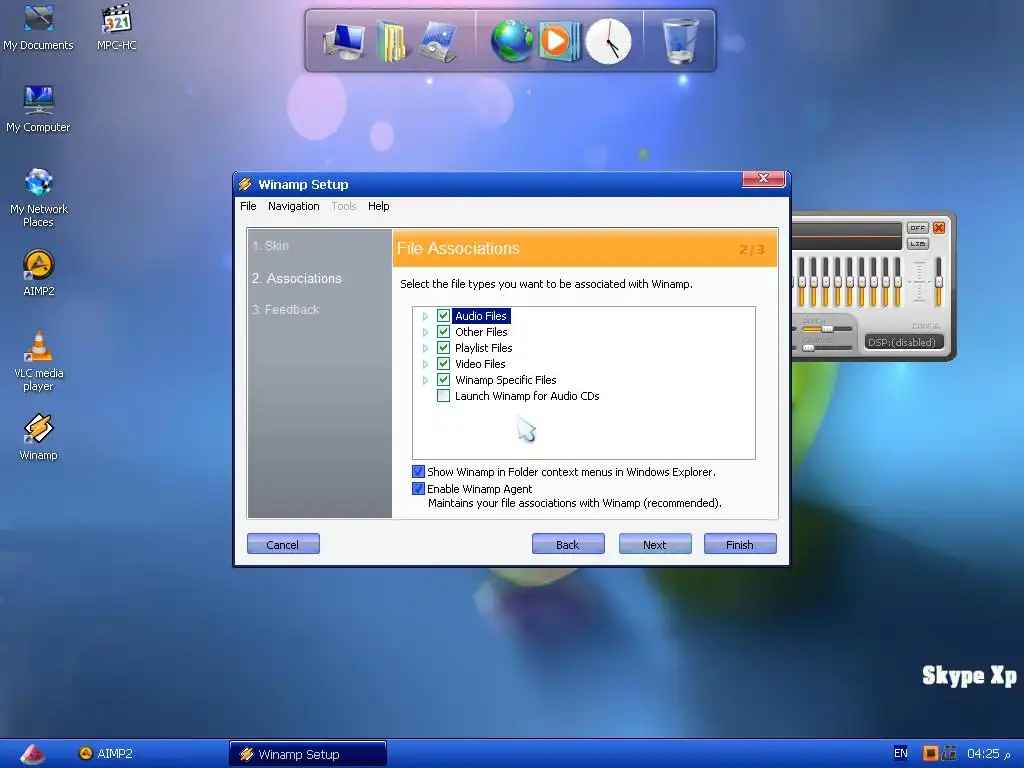Click the watermelon Start button

(33, 754)
